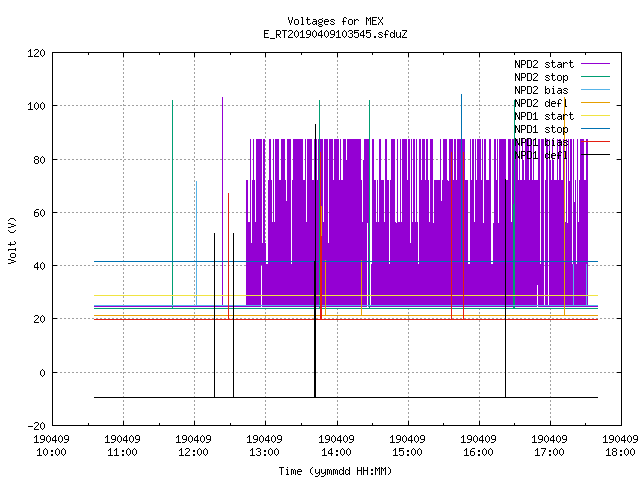Click x-axis tick label 12:00
This screenshot has width=640, height=480.
click(x=193, y=452)
